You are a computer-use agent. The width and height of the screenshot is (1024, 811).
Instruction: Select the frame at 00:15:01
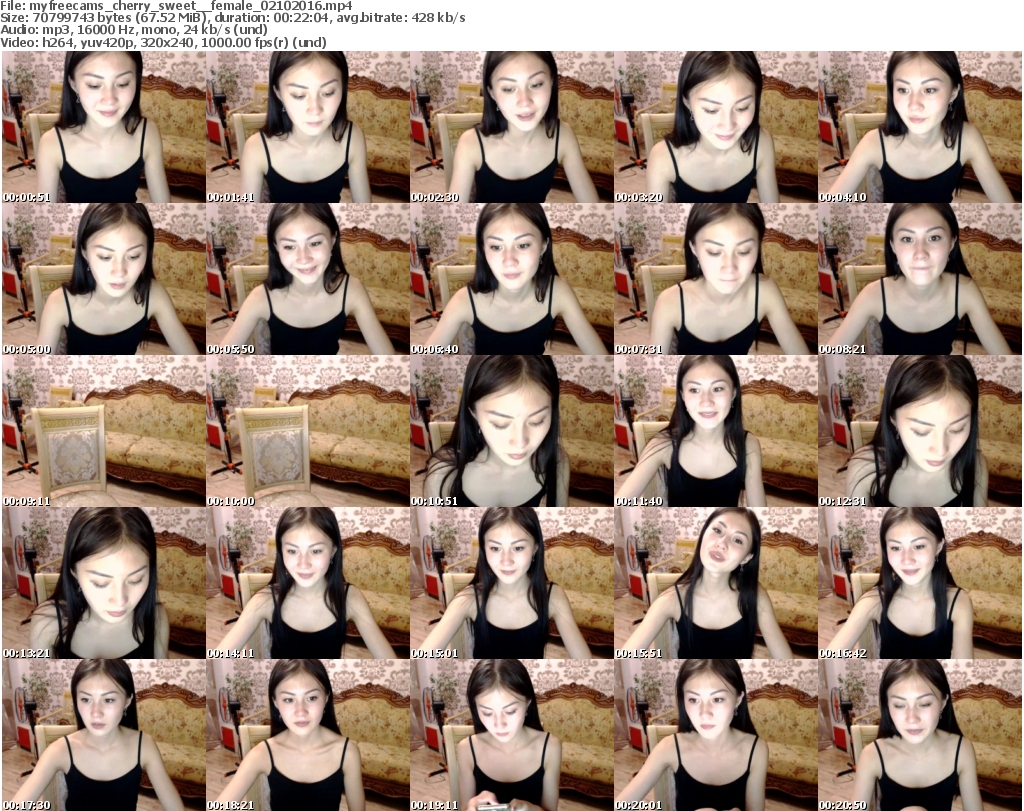pos(511,583)
